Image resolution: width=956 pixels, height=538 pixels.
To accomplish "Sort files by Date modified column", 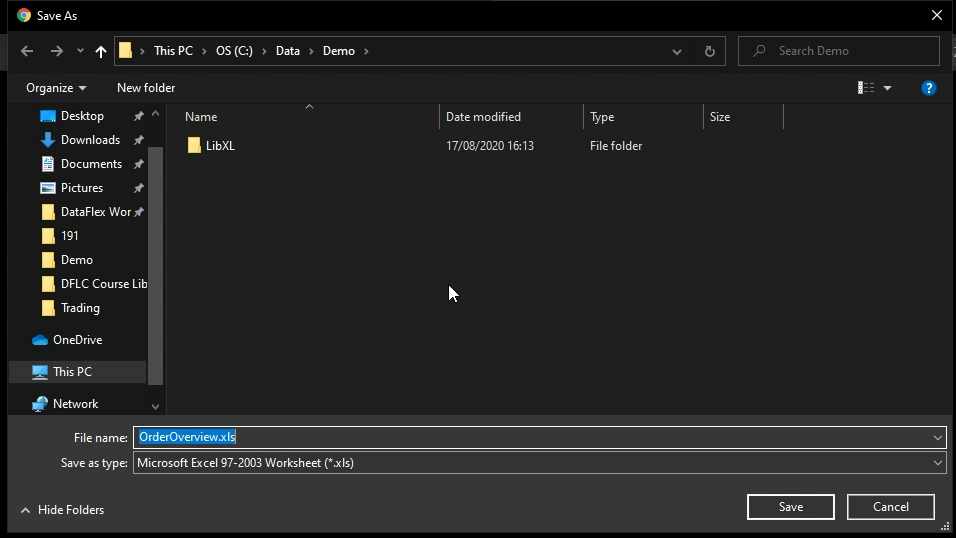I will click(483, 117).
